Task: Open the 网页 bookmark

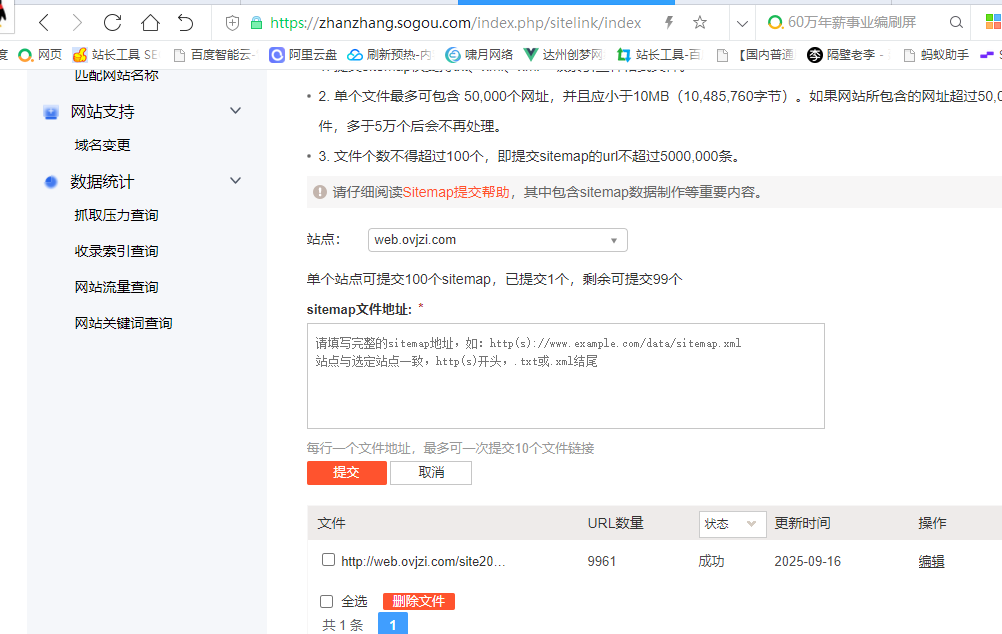Action: point(40,55)
